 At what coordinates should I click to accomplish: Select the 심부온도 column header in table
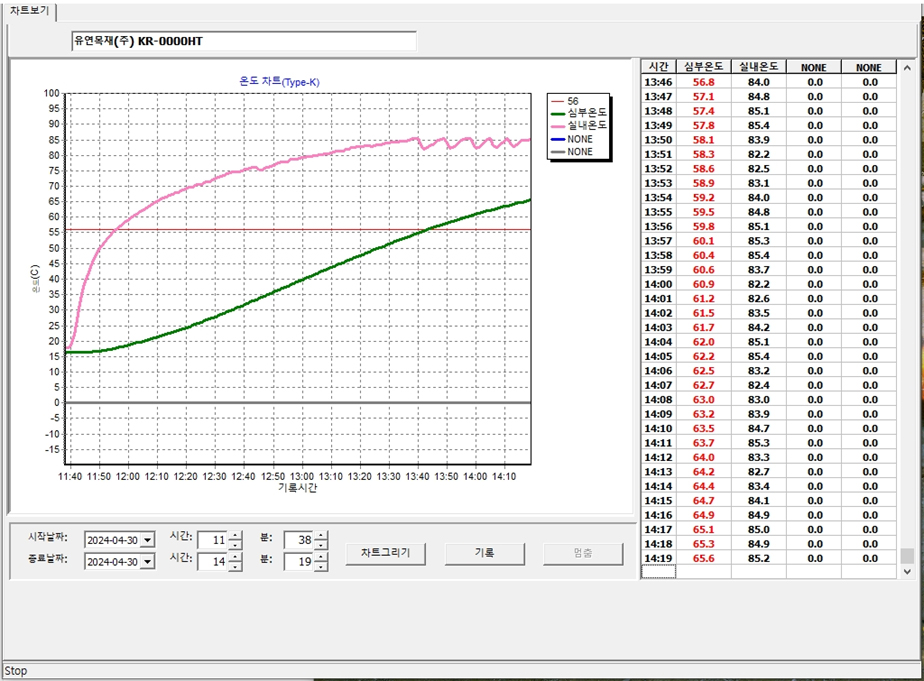(705, 66)
